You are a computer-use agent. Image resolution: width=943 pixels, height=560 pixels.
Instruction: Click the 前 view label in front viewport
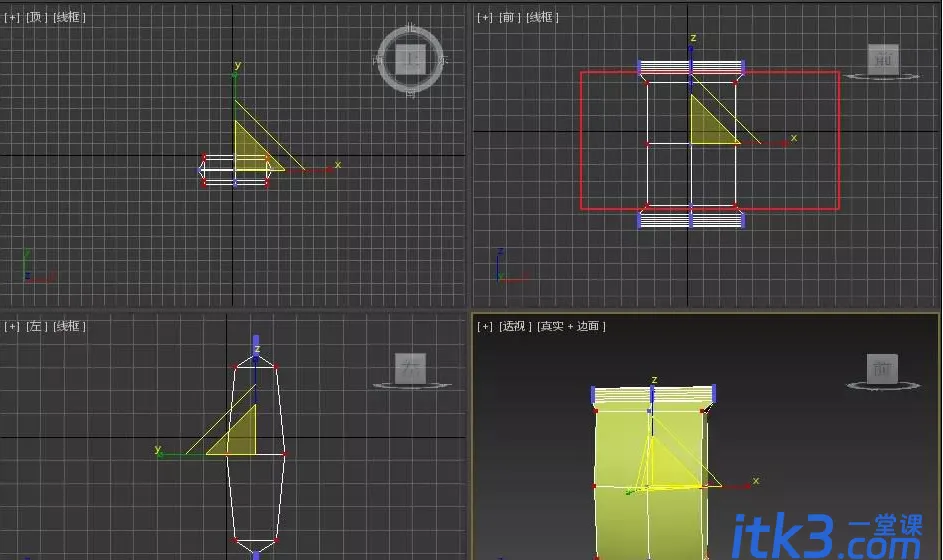tap(509, 17)
